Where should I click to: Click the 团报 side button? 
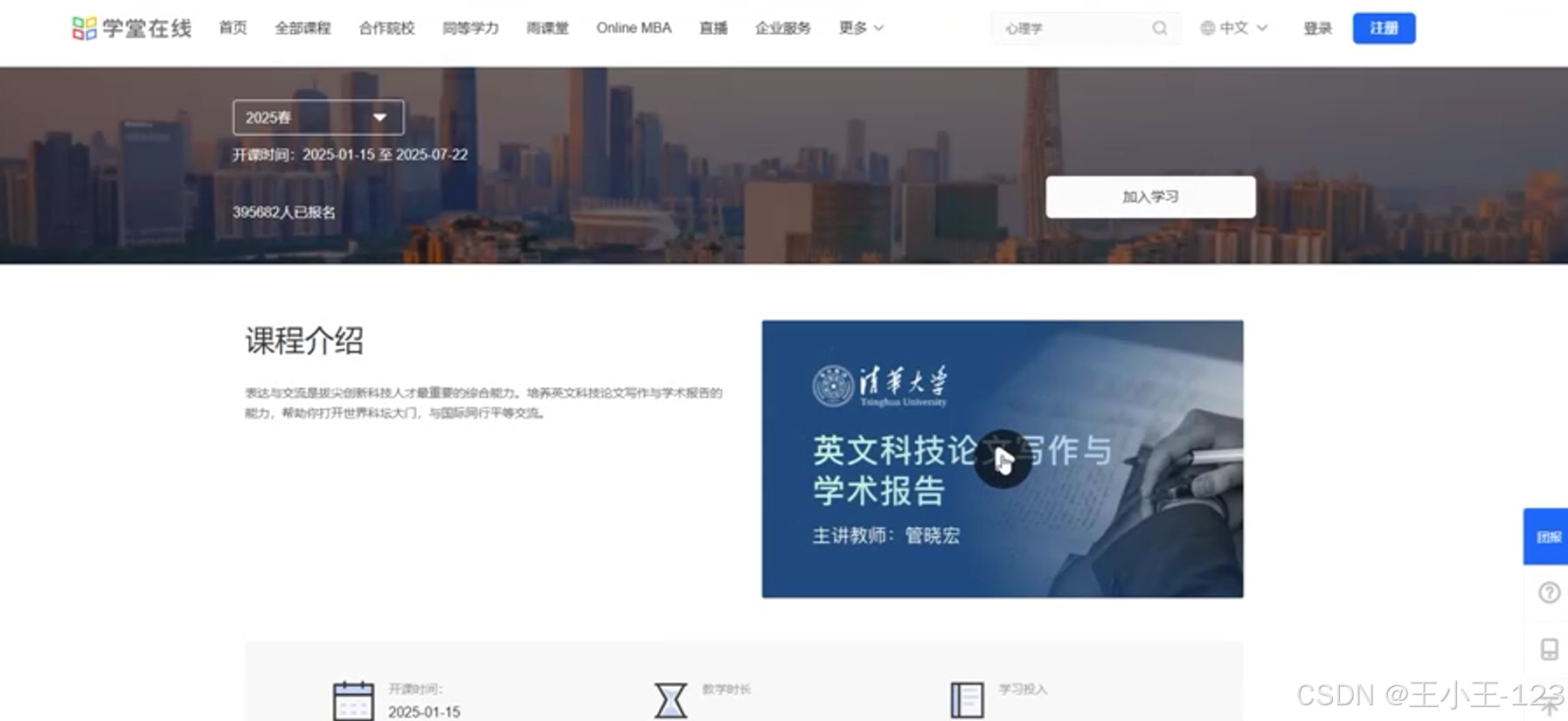coord(1546,537)
